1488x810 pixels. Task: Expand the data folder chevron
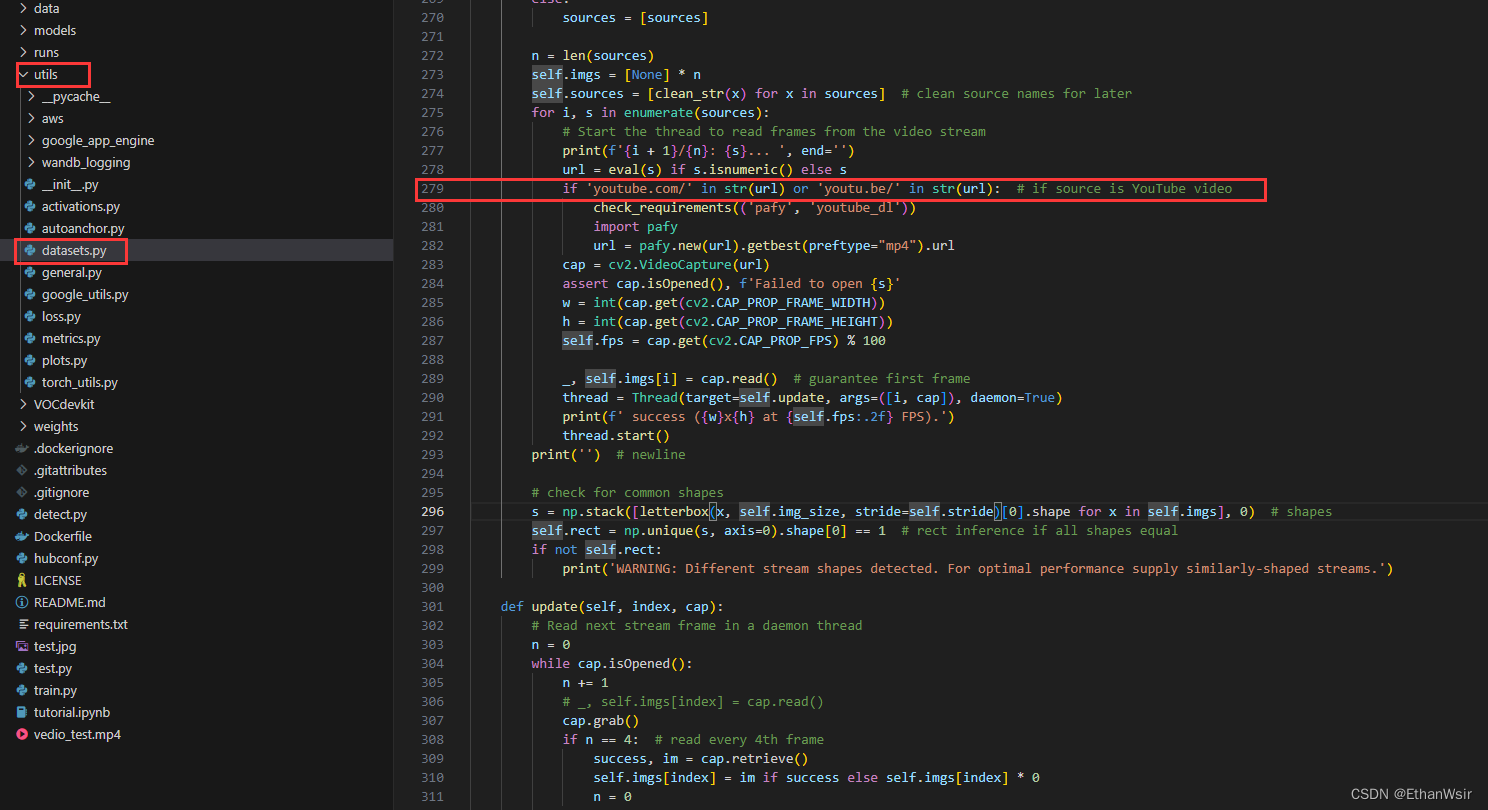coord(23,8)
